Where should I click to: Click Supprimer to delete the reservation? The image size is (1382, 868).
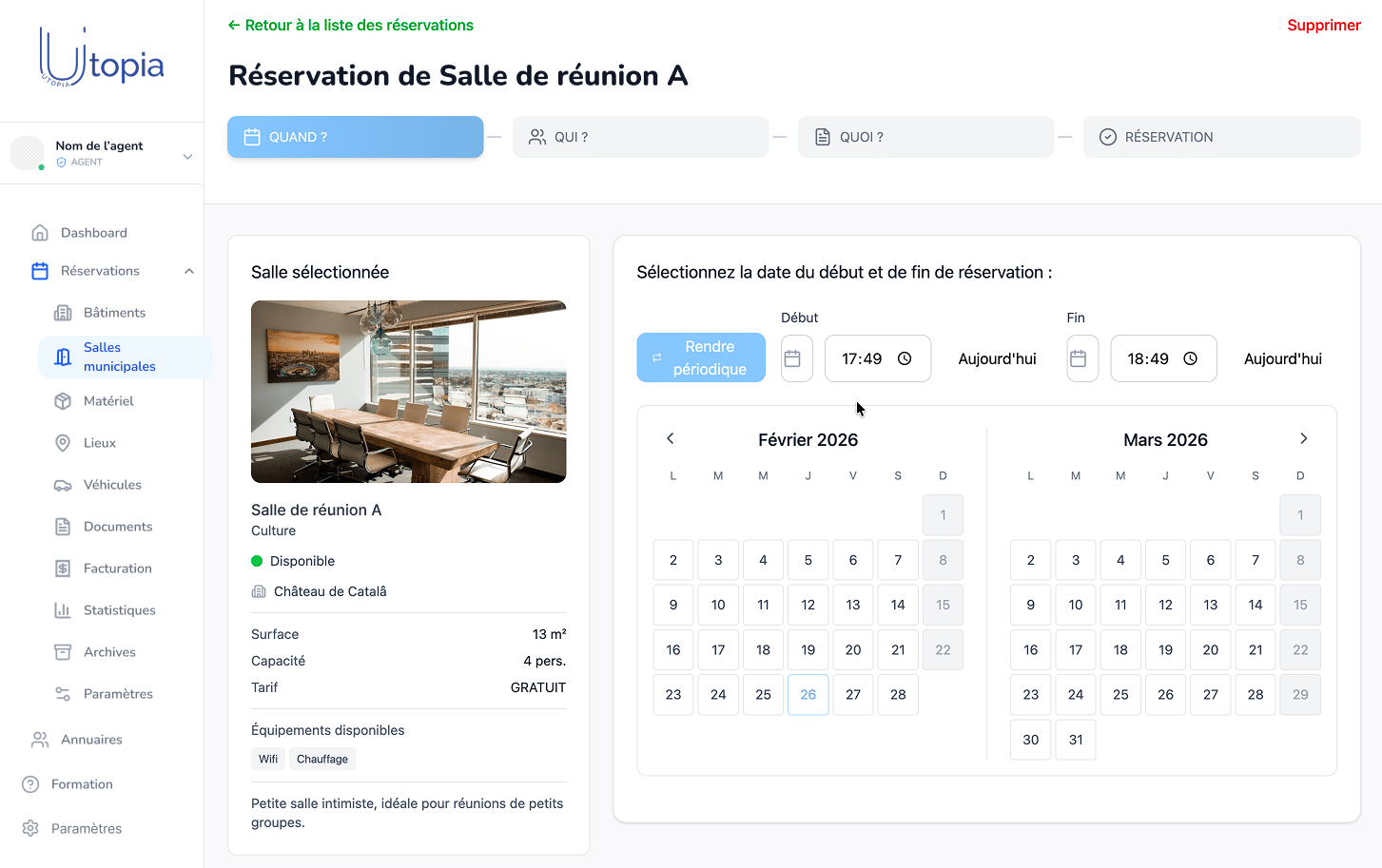pyautogui.click(x=1324, y=25)
